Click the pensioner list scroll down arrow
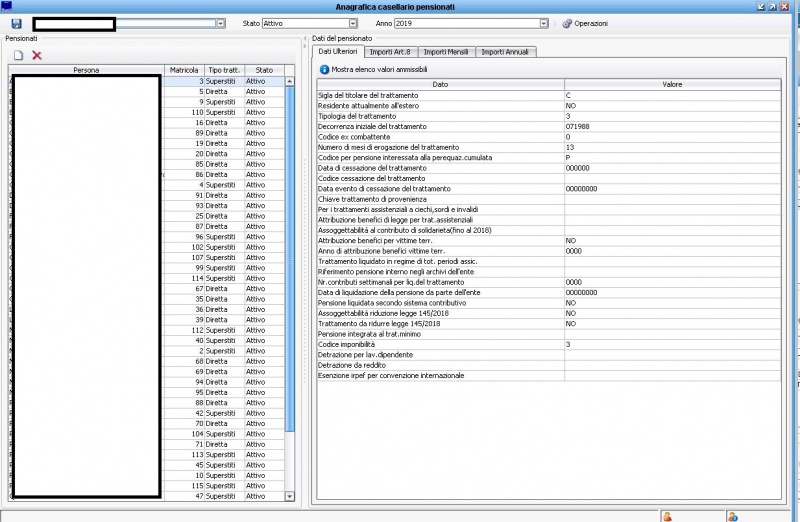The height and width of the screenshot is (522, 800). point(290,496)
